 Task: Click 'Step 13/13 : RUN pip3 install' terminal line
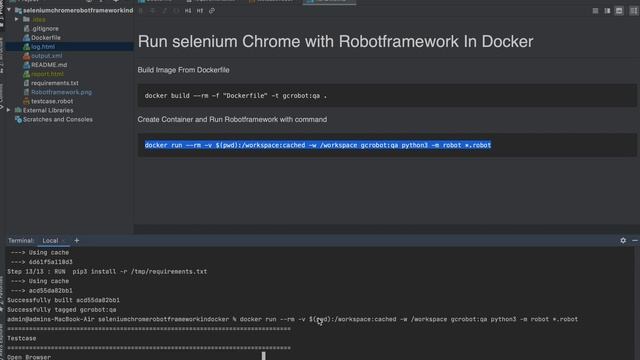click(x=107, y=271)
